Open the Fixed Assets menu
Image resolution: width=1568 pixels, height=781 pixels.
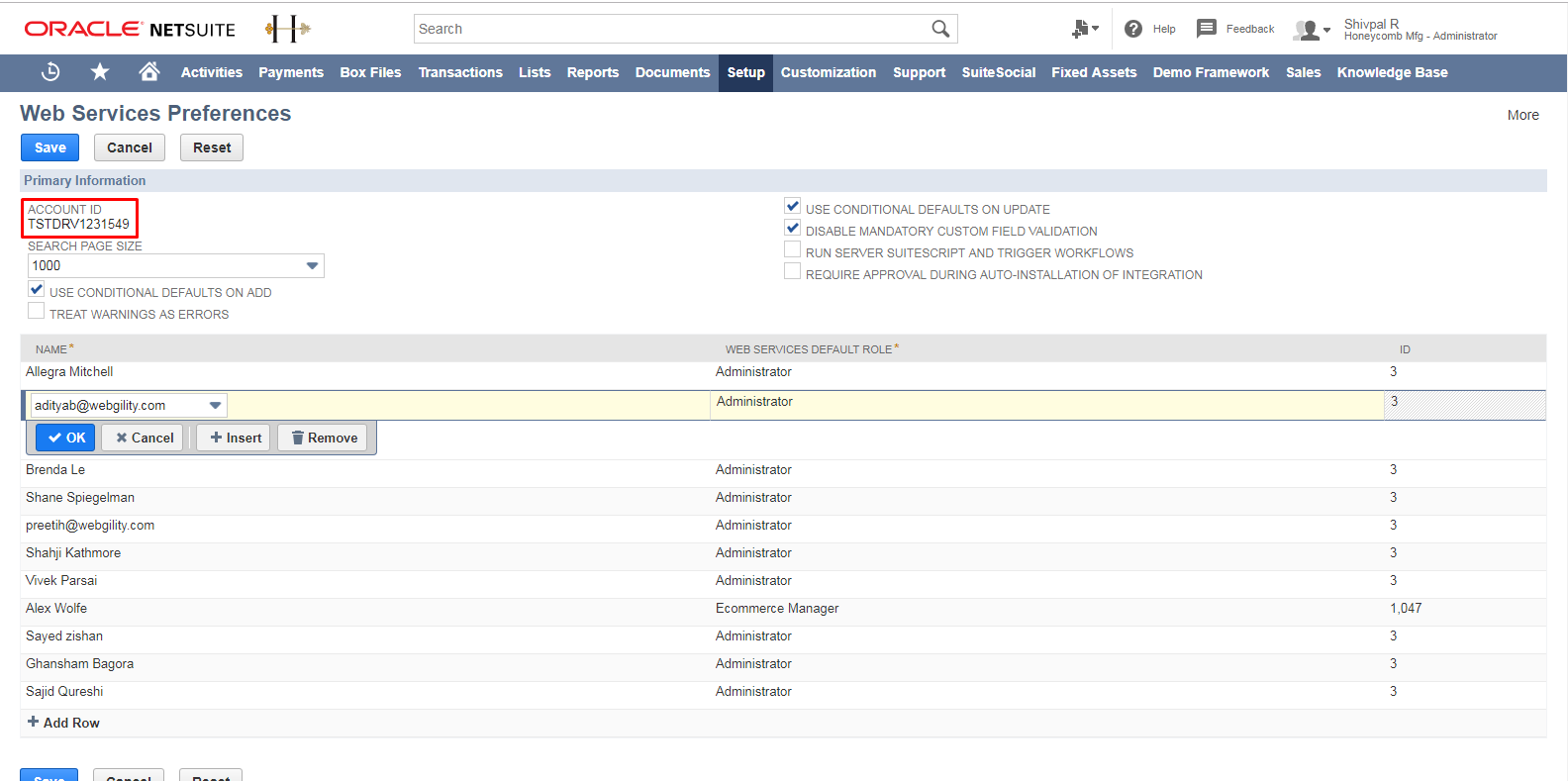coord(1094,72)
